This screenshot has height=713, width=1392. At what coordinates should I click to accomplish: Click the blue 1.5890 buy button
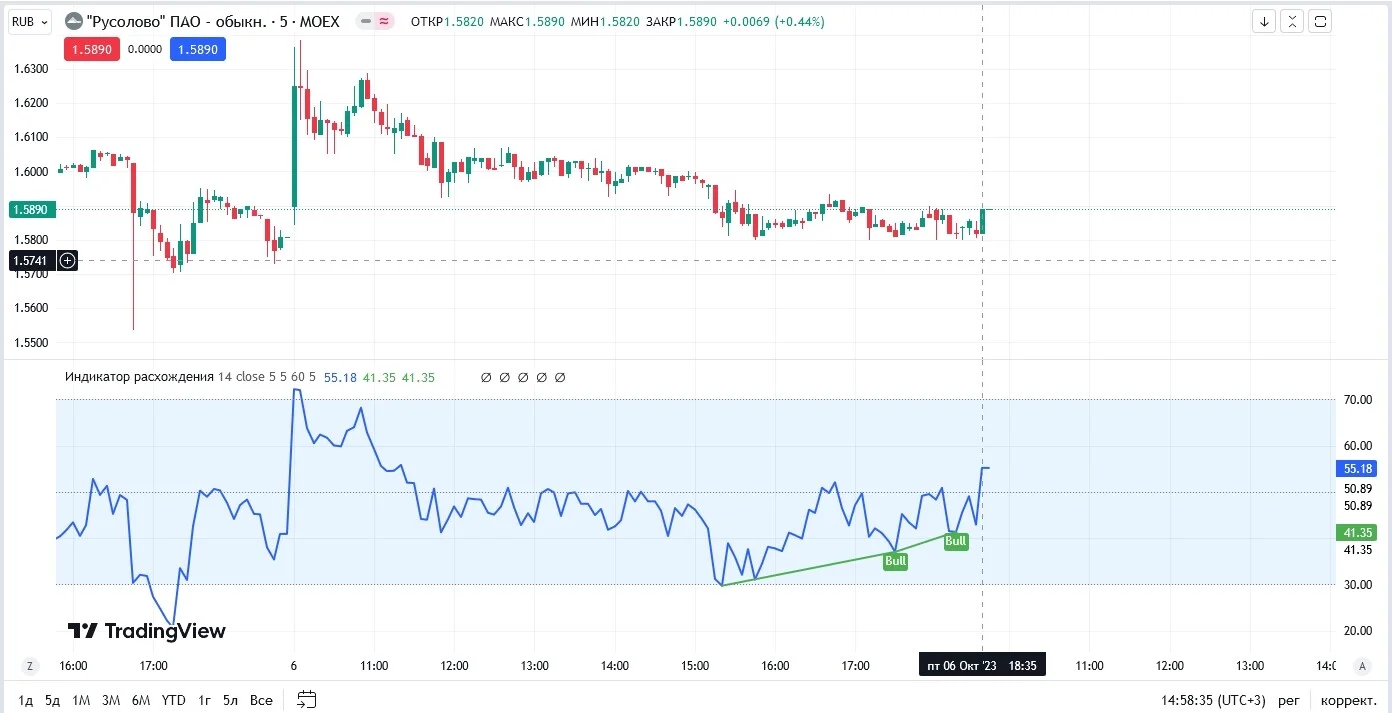pyautogui.click(x=198, y=48)
